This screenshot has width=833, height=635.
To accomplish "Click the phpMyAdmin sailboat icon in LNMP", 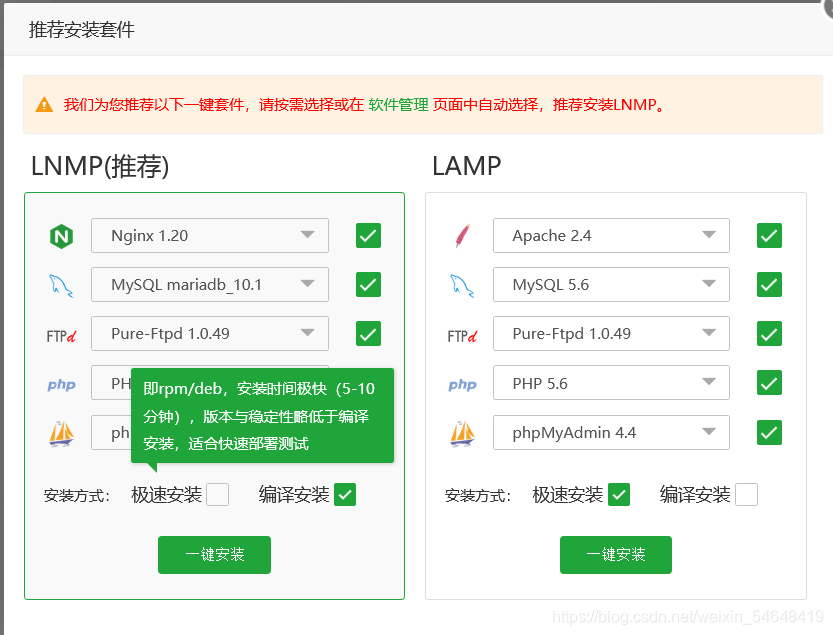I will tap(62, 434).
